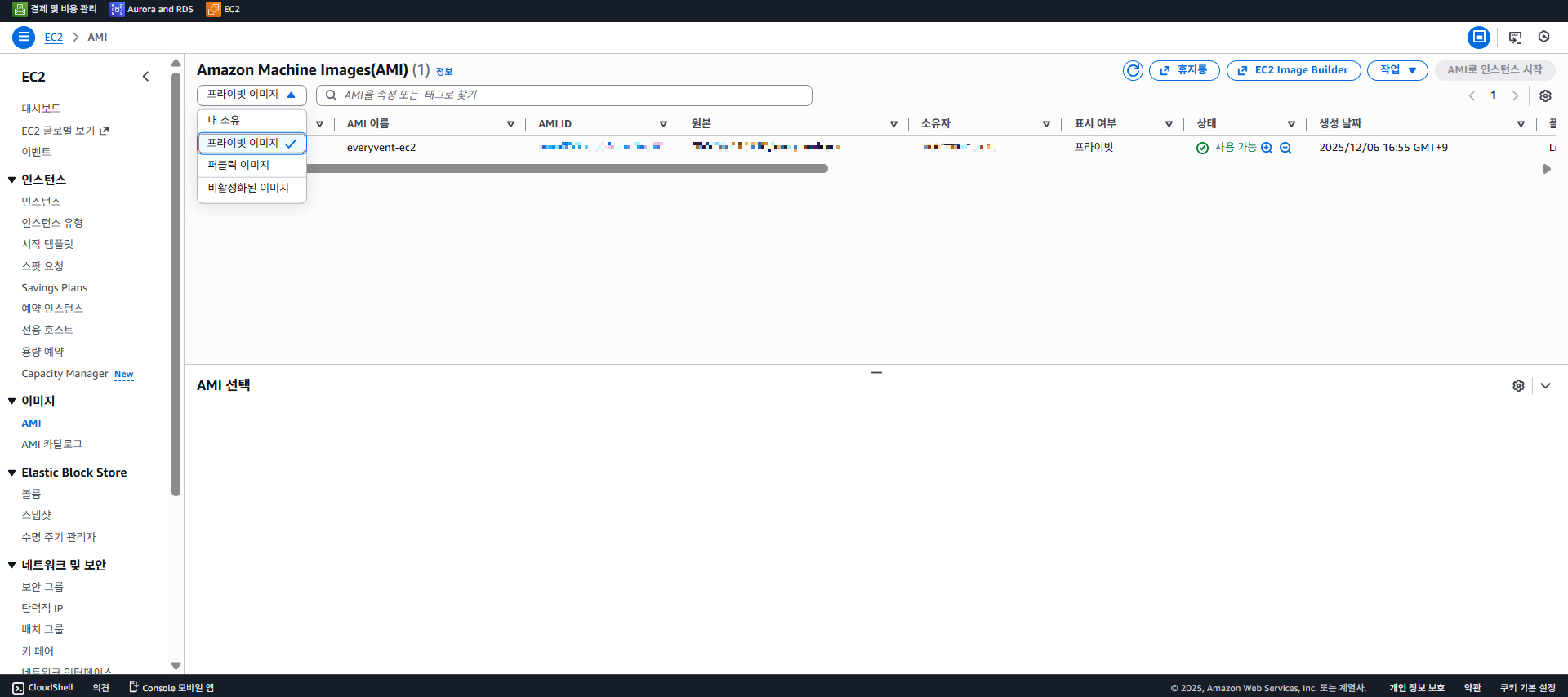Open AMI 카탈로그 in the sidebar
The height and width of the screenshot is (697, 1568).
[x=51, y=444]
